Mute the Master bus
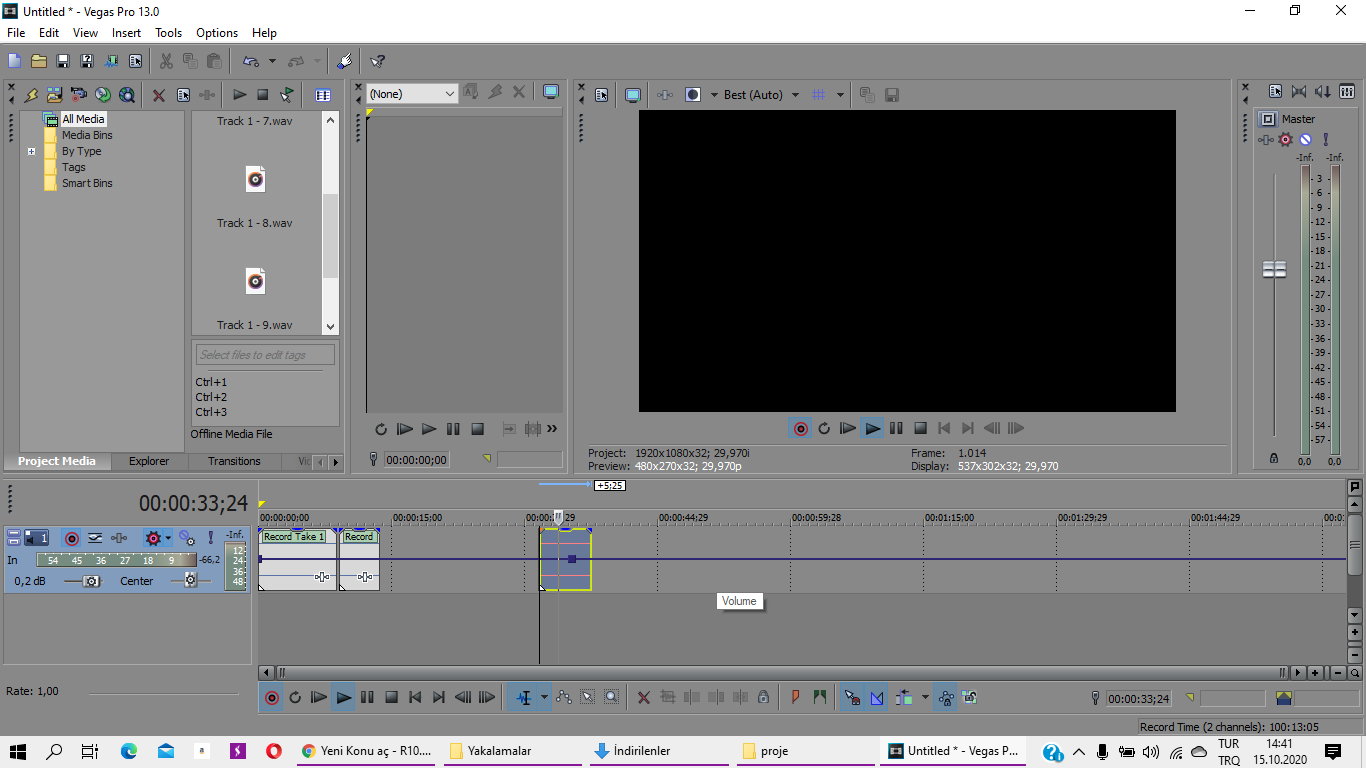1366x768 pixels. coord(1306,140)
